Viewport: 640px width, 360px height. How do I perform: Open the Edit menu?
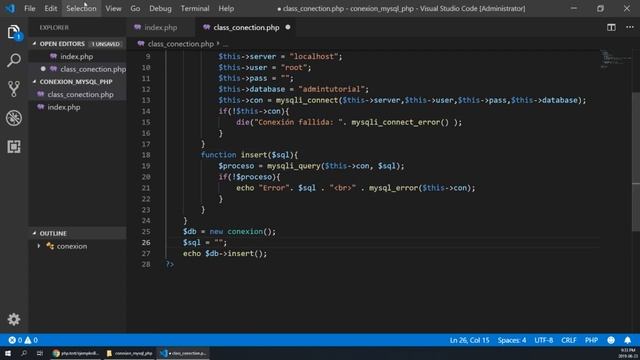click(51, 8)
